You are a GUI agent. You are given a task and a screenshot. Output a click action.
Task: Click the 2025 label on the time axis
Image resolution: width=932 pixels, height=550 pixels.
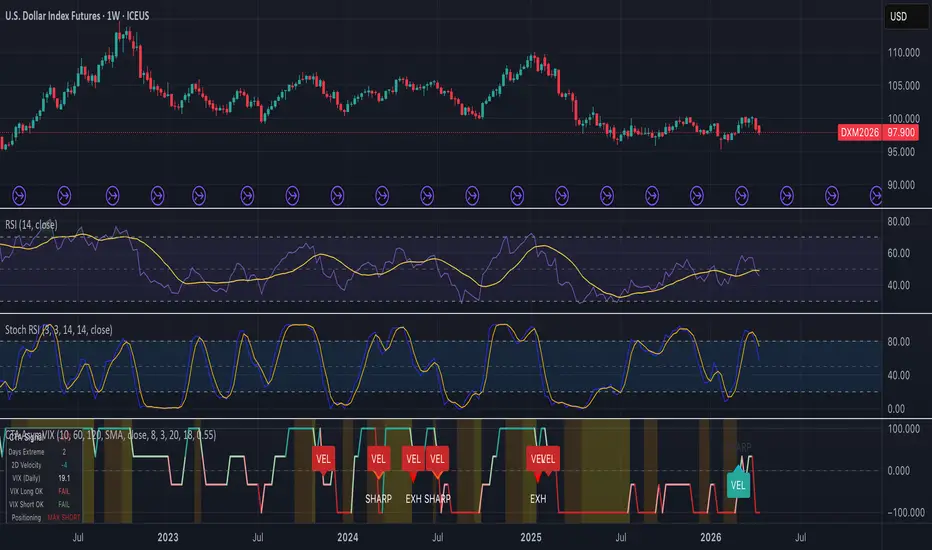[x=531, y=538]
